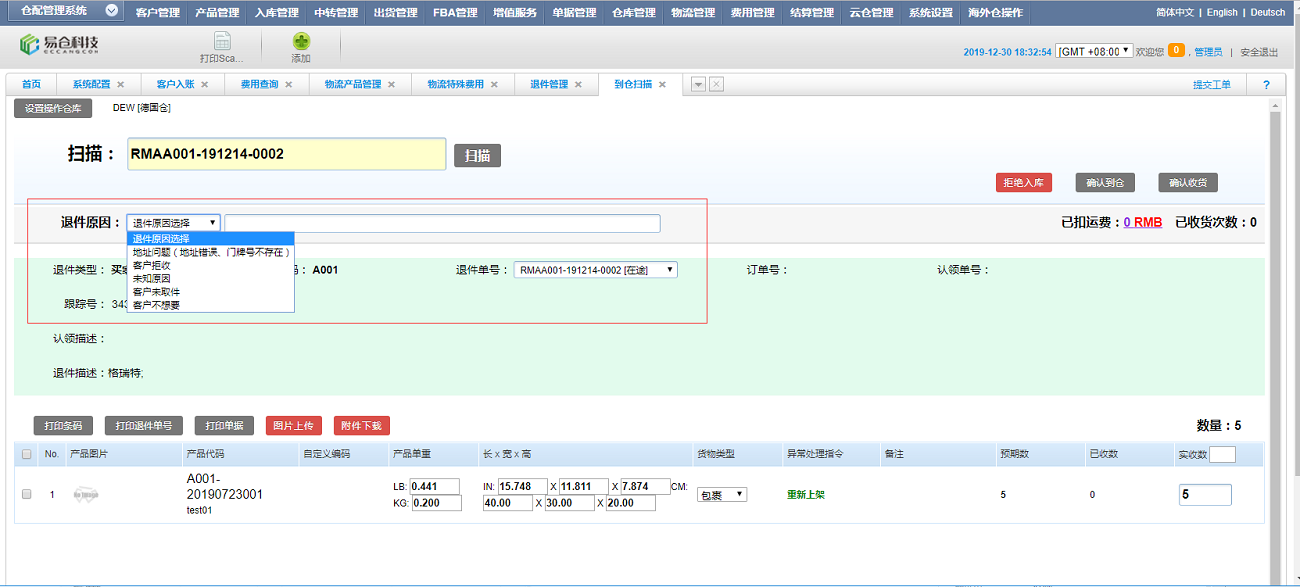This screenshot has height=587, width=1300.
Task: Click the green 添加 plus icon
Action: (x=301, y=42)
